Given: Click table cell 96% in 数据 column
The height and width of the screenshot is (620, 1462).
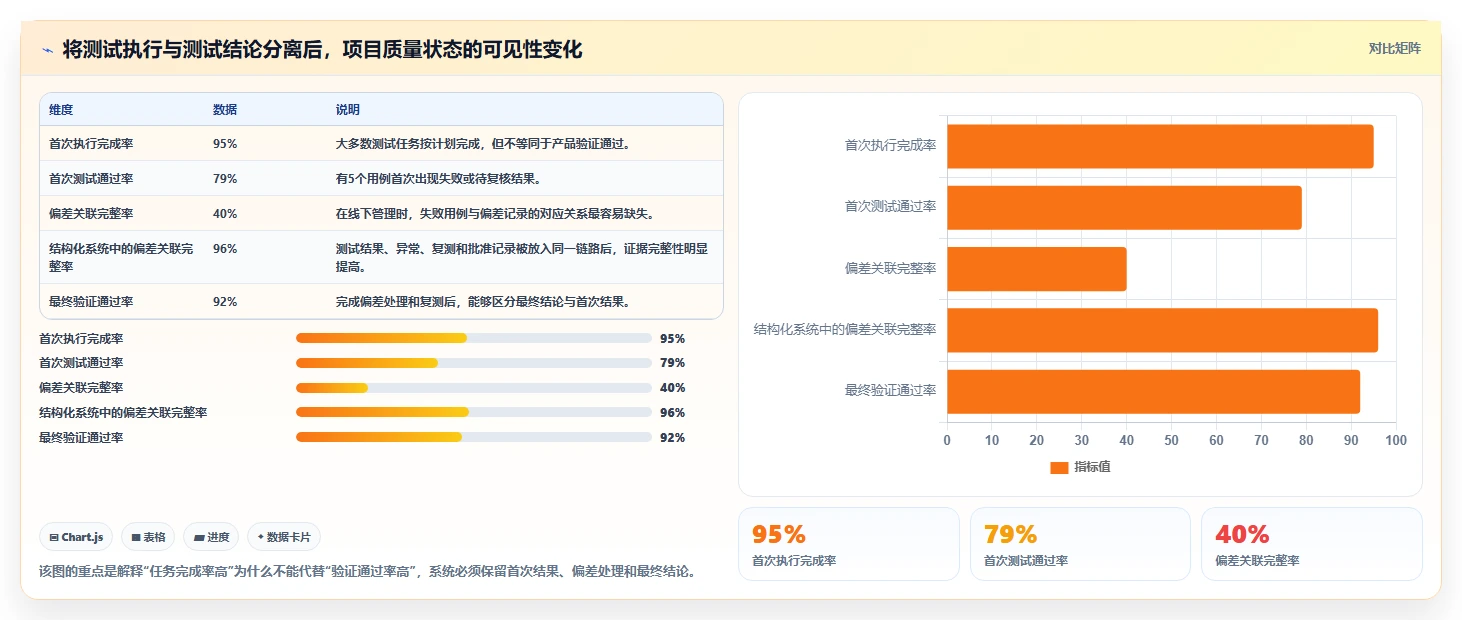Looking at the screenshot, I should 225,249.
